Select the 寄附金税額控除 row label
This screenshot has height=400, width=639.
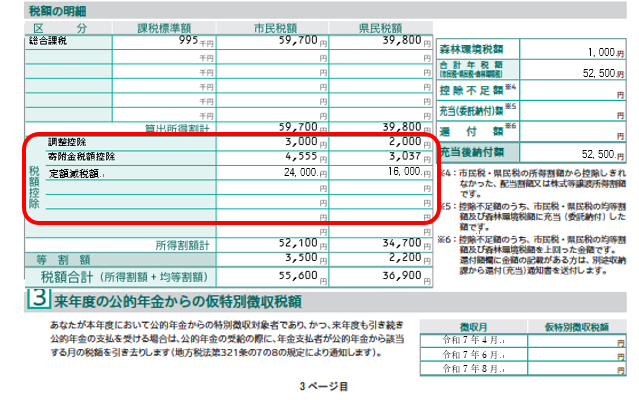pos(82,156)
